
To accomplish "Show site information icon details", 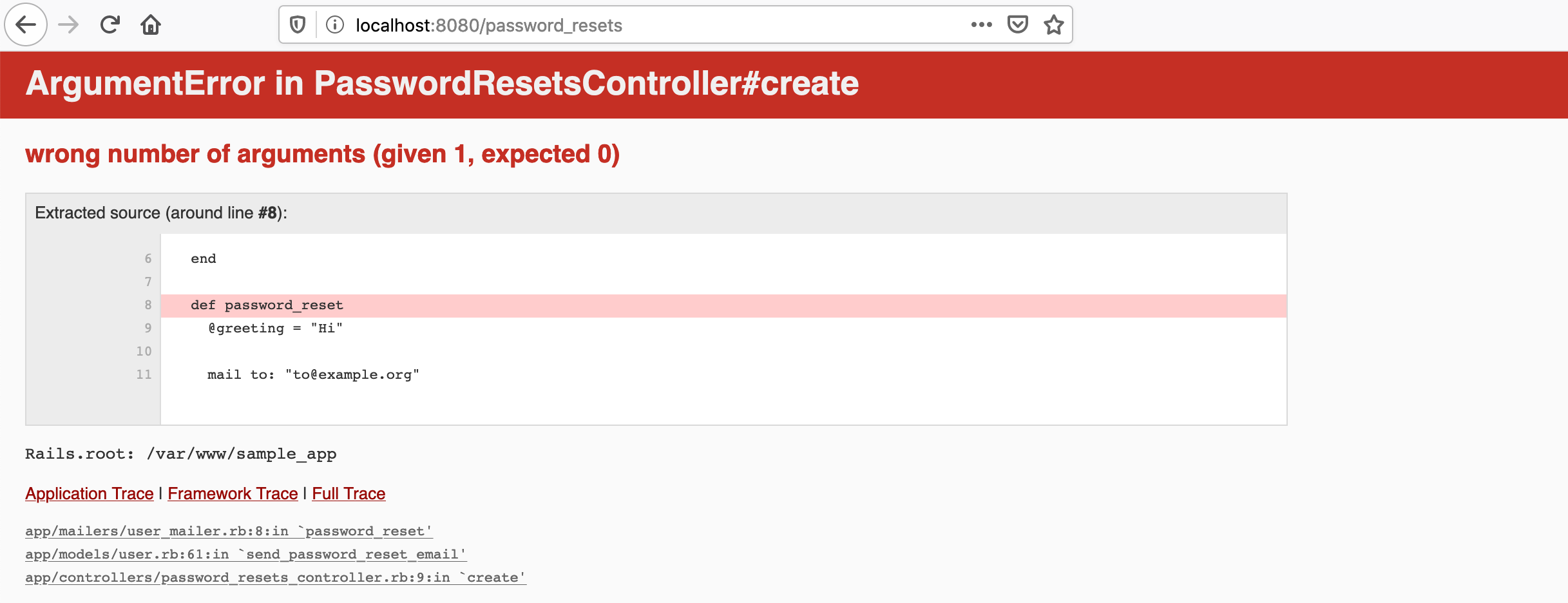I will (334, 25).
